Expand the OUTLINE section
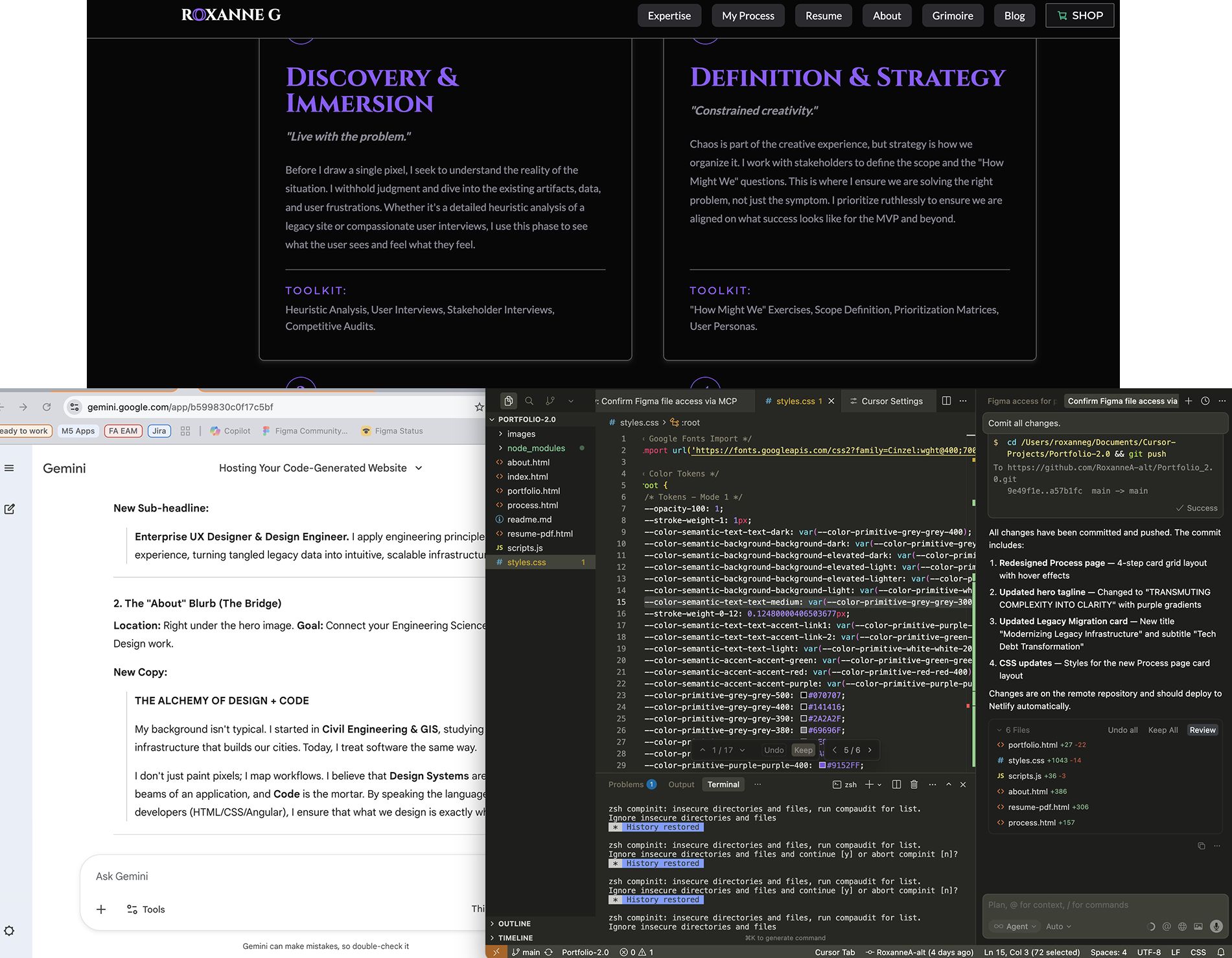The width and height of the screenshot is (1232, 958). click(x=514, y=924)
